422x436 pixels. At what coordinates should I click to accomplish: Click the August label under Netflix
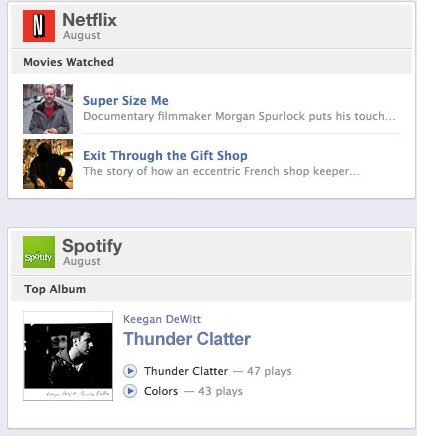point(82,35)
